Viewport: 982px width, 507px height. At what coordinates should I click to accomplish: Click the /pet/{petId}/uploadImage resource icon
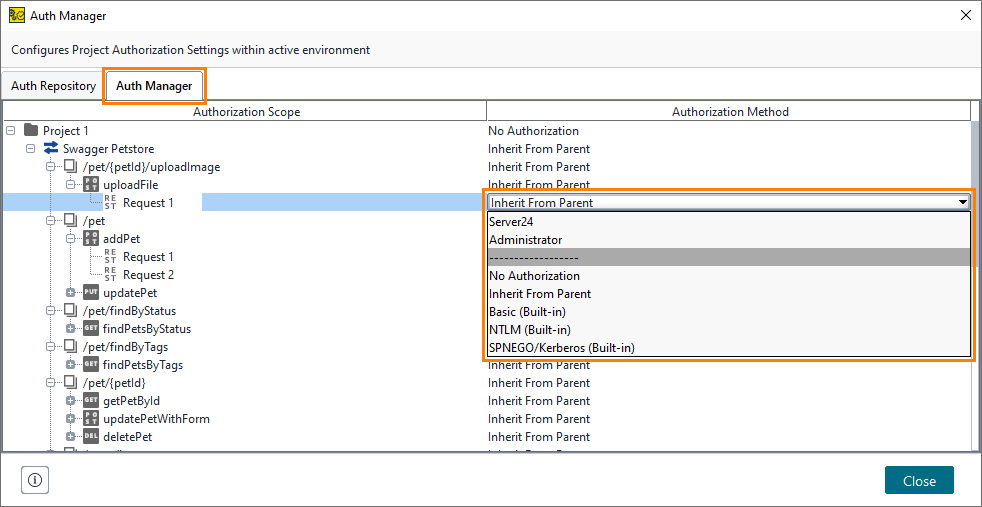pos(71,167)
